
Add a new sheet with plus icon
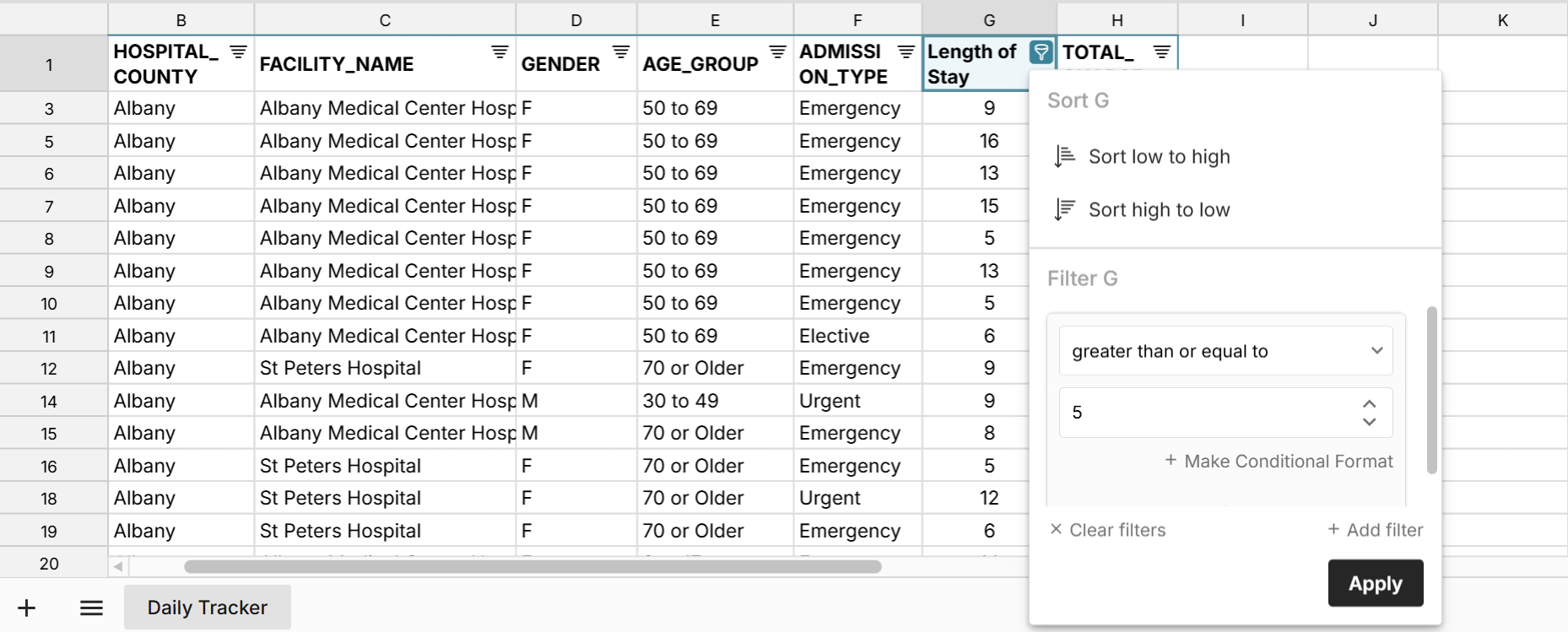point(27,608)
